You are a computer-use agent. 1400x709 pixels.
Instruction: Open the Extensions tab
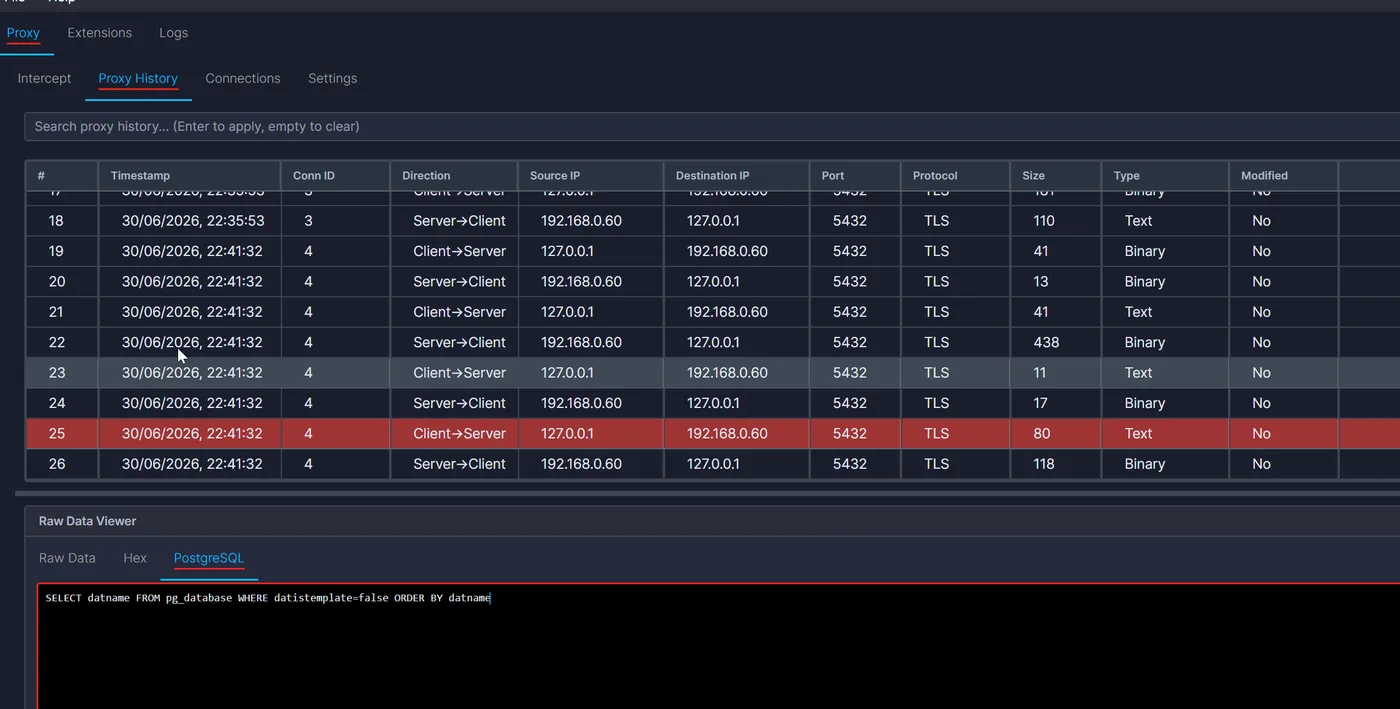point(99,33)
